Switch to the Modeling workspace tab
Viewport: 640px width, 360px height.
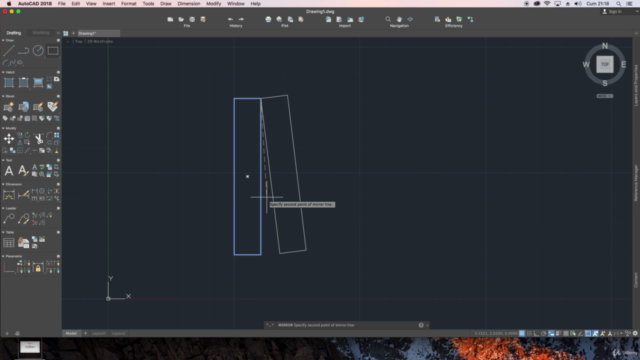[x=41, y=33]
